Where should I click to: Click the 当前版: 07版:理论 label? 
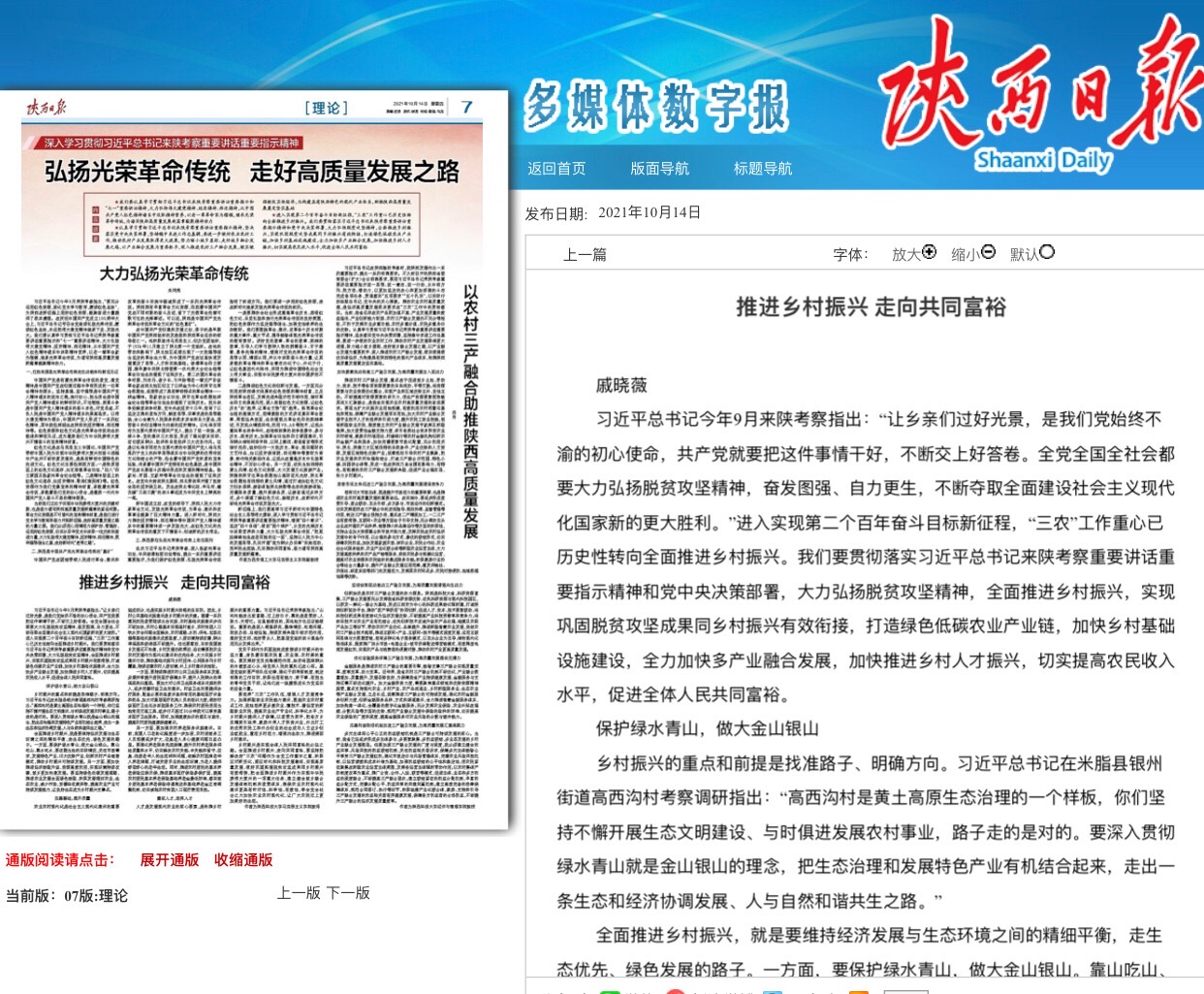(67, 895)
